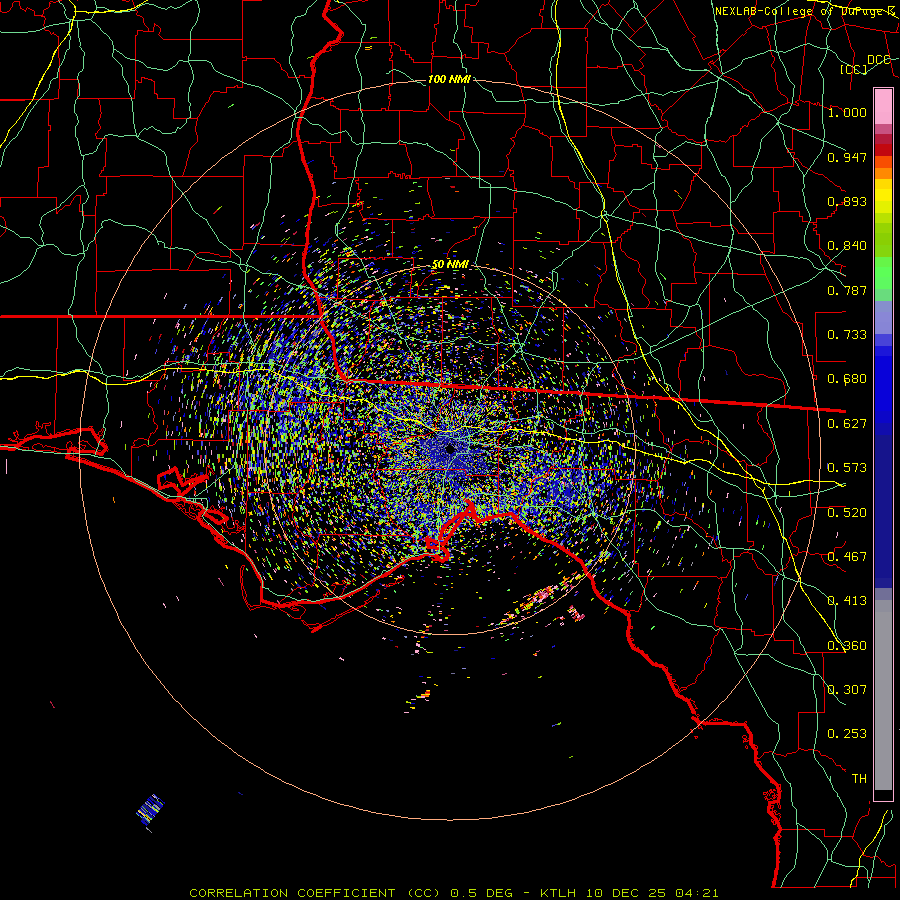Click the TH threshold label on legend

859,779
